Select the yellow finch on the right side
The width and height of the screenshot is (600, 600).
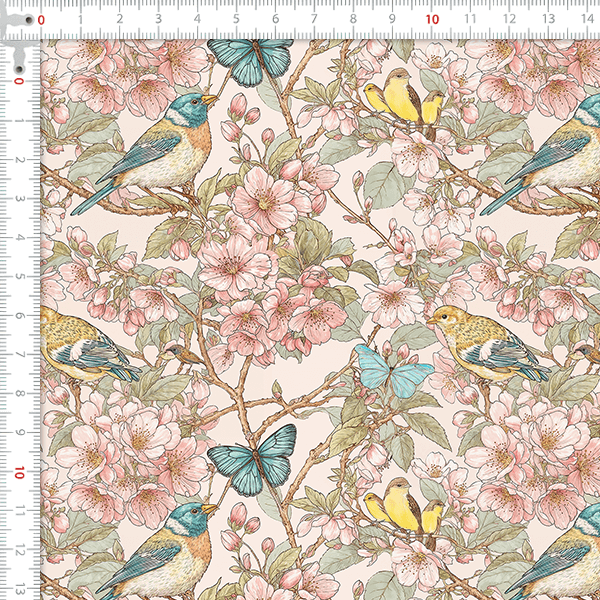[x=483, y=345]
